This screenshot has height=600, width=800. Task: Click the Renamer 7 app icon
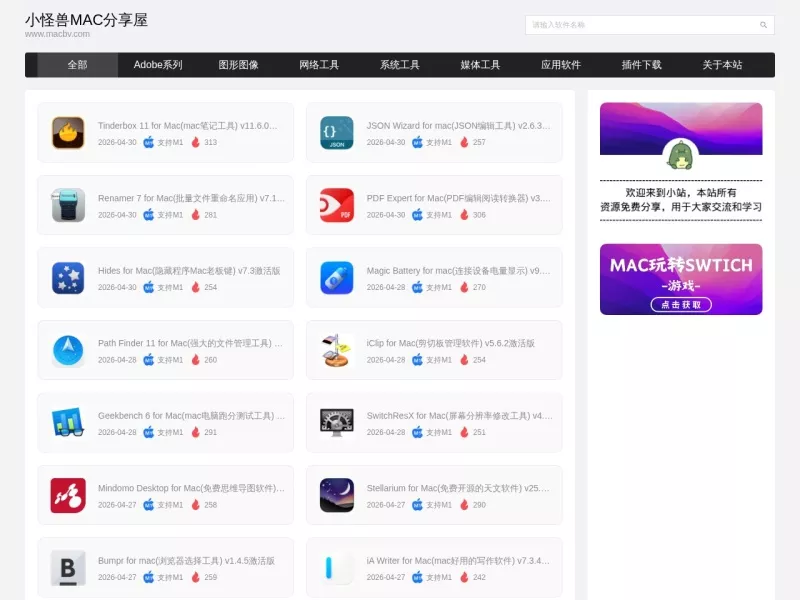(x=68, y=205)
